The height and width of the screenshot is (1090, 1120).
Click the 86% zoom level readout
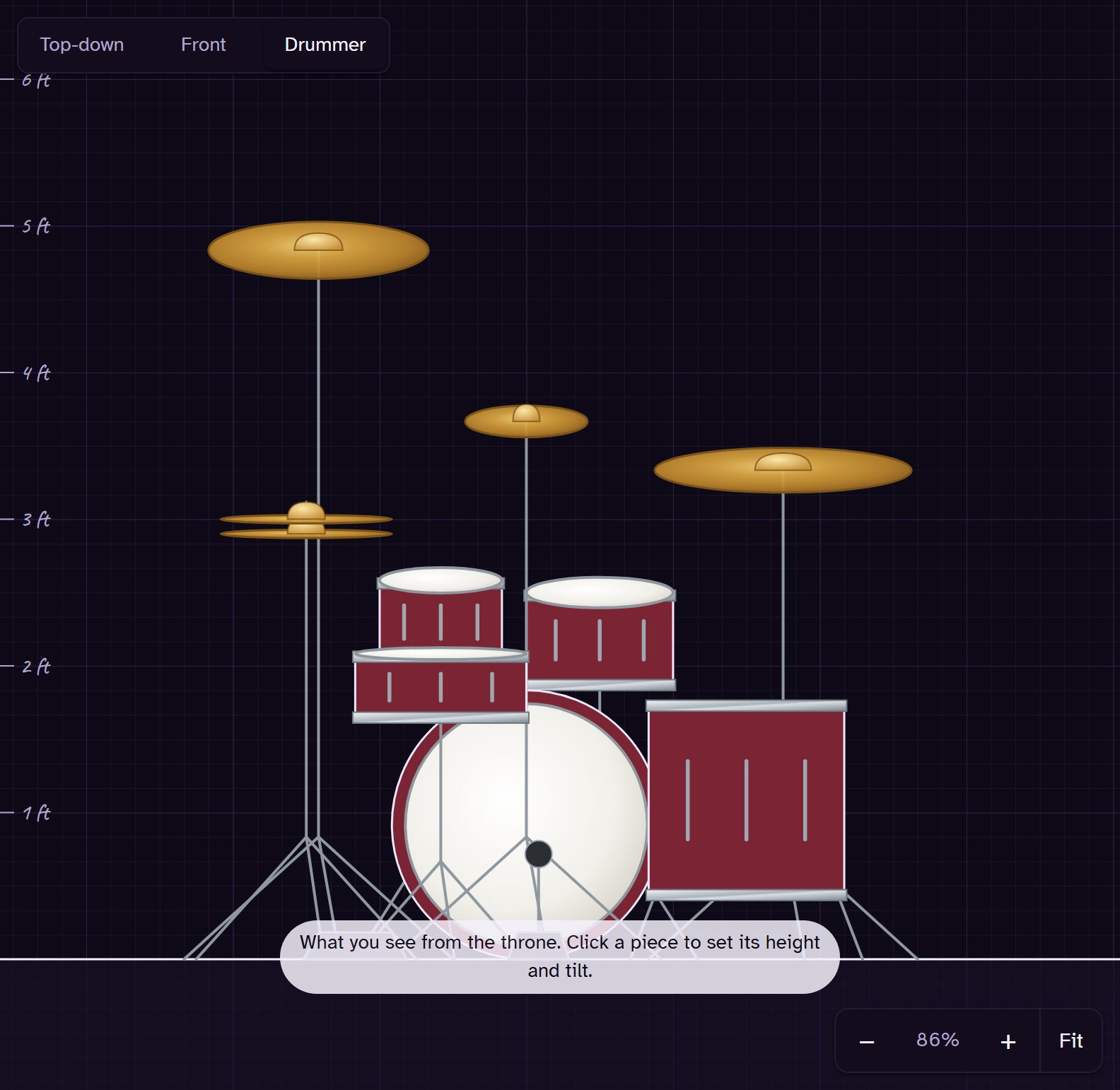938,1040
